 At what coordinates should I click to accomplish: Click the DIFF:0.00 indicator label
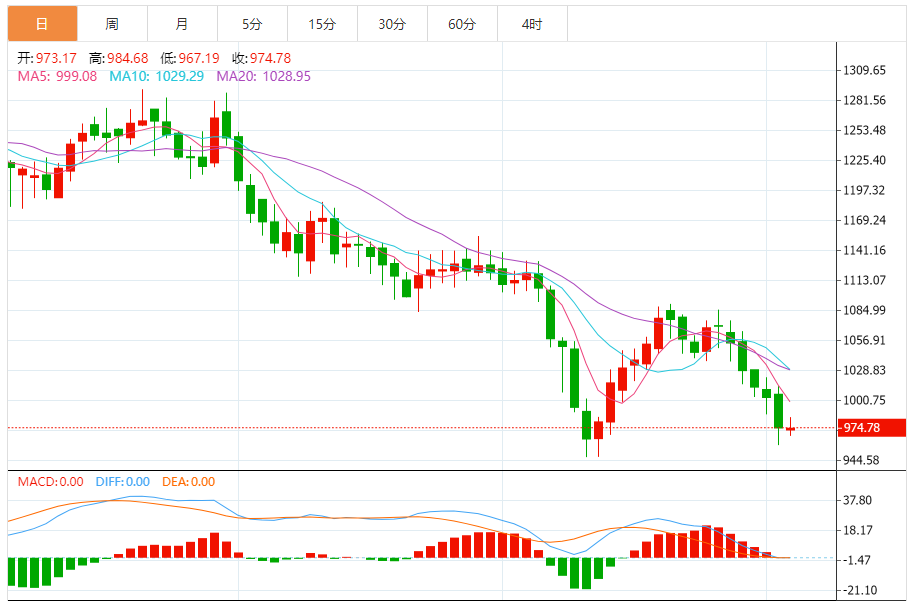click(123, 482)
